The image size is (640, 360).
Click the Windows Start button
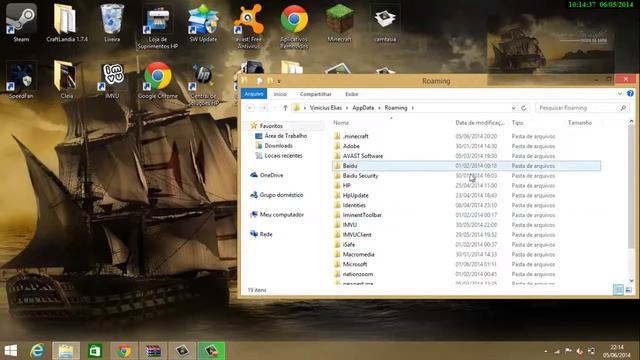pyautogui.click(x=11, y=351)
